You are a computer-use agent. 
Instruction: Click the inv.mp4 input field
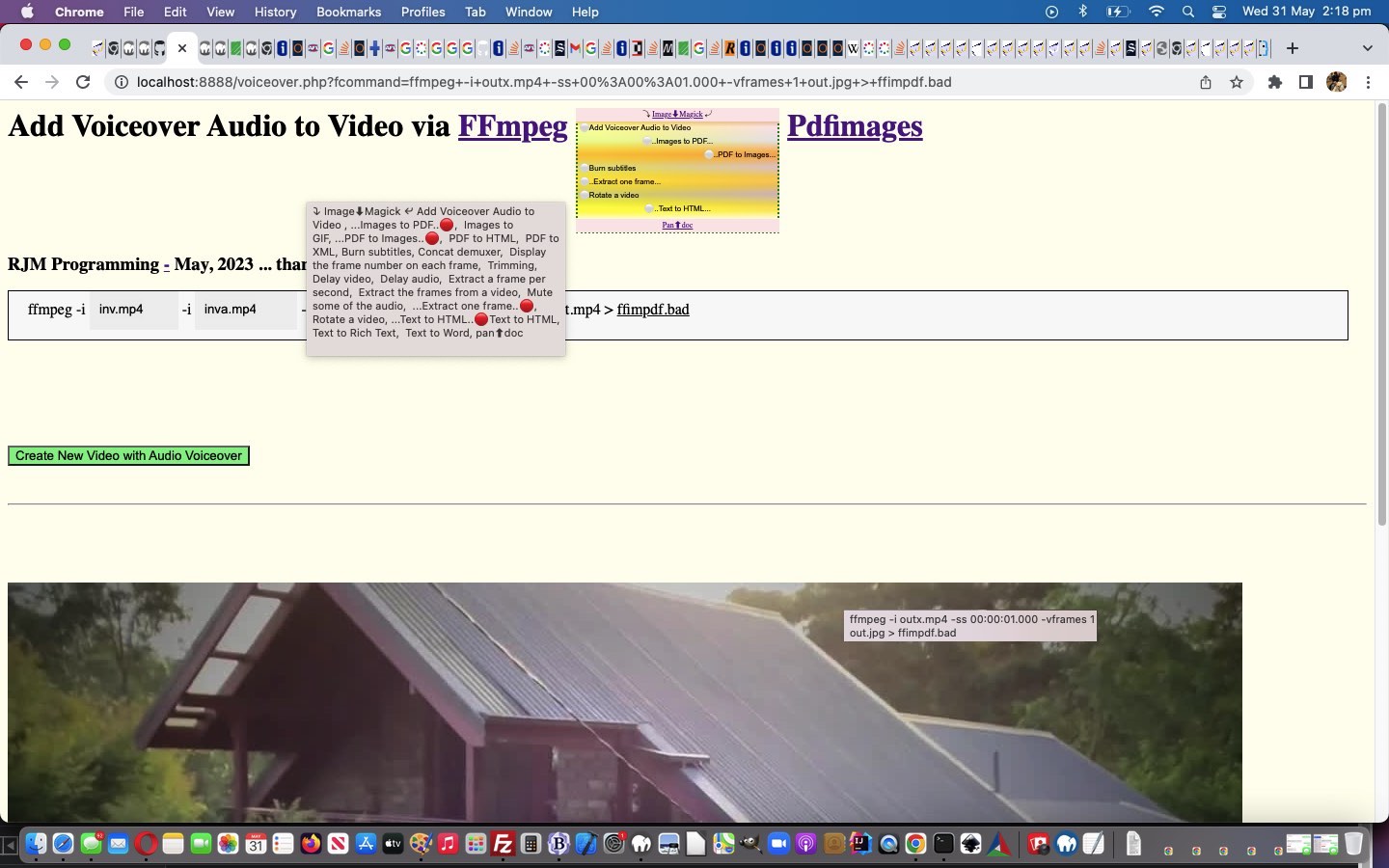tap(134, 310)
